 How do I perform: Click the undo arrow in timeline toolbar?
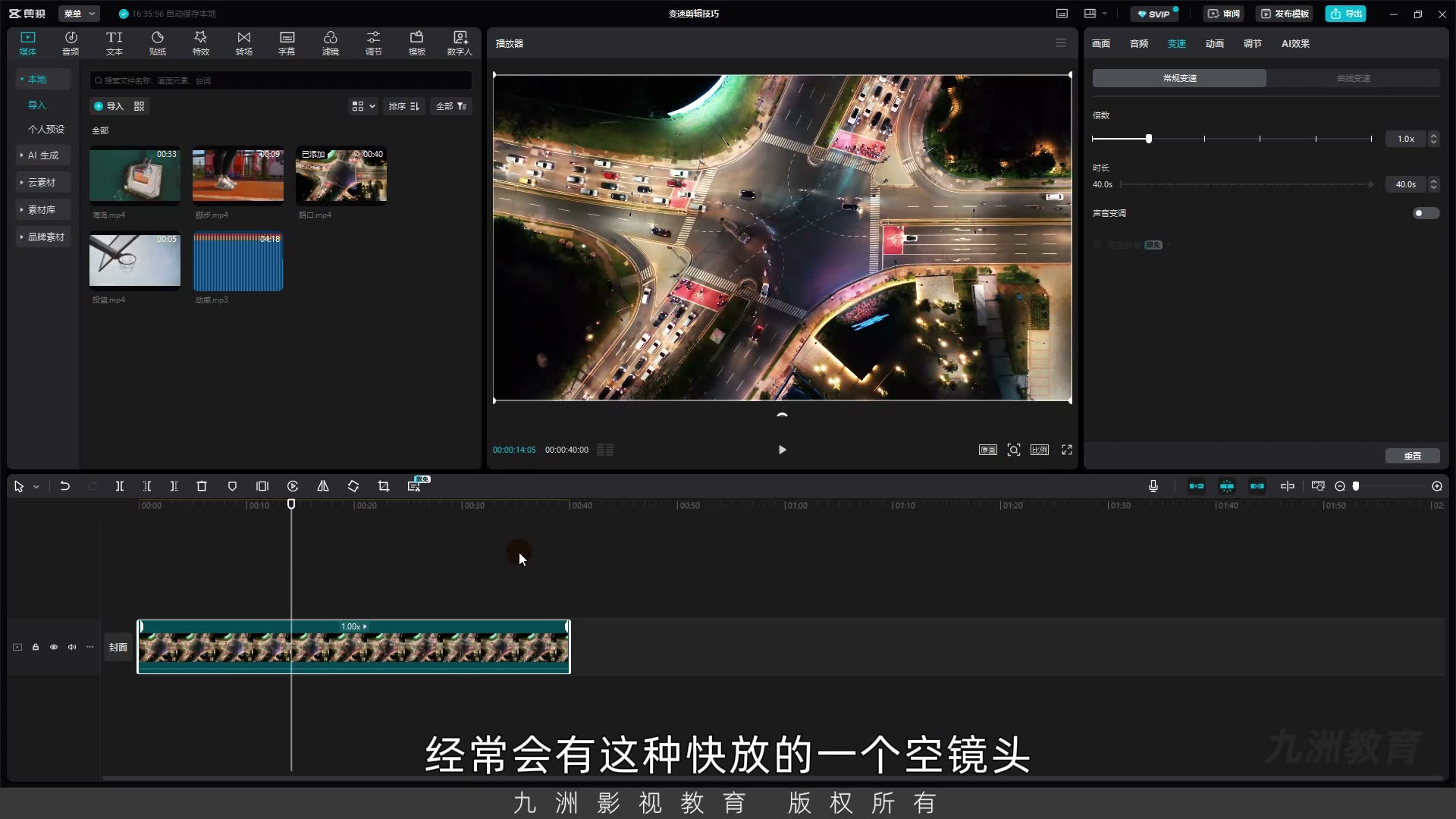coord(65,486)
